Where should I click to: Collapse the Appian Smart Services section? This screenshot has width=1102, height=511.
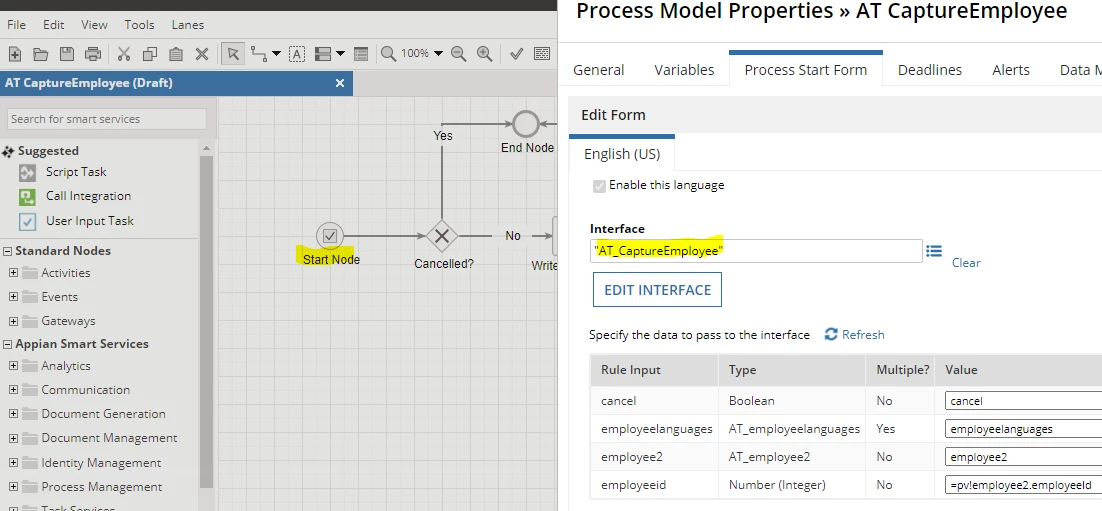8,344
